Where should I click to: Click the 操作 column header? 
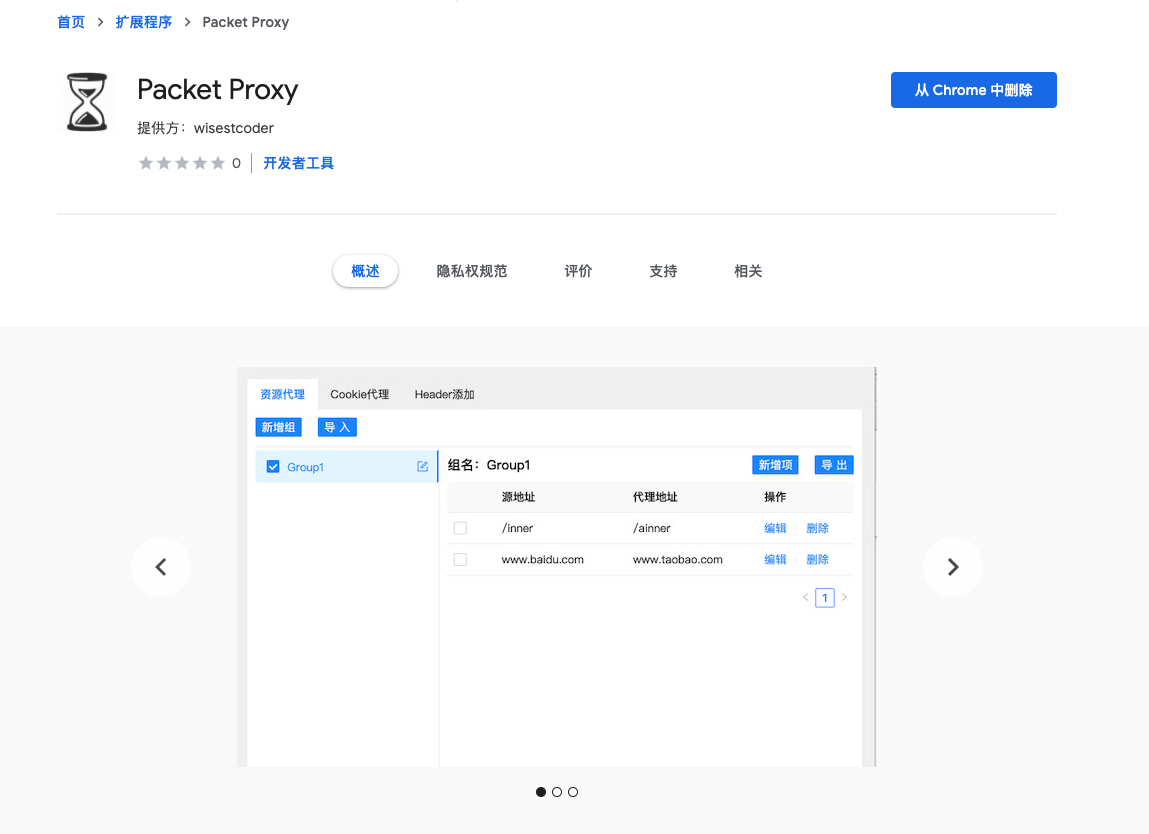(x=775, y=497)
